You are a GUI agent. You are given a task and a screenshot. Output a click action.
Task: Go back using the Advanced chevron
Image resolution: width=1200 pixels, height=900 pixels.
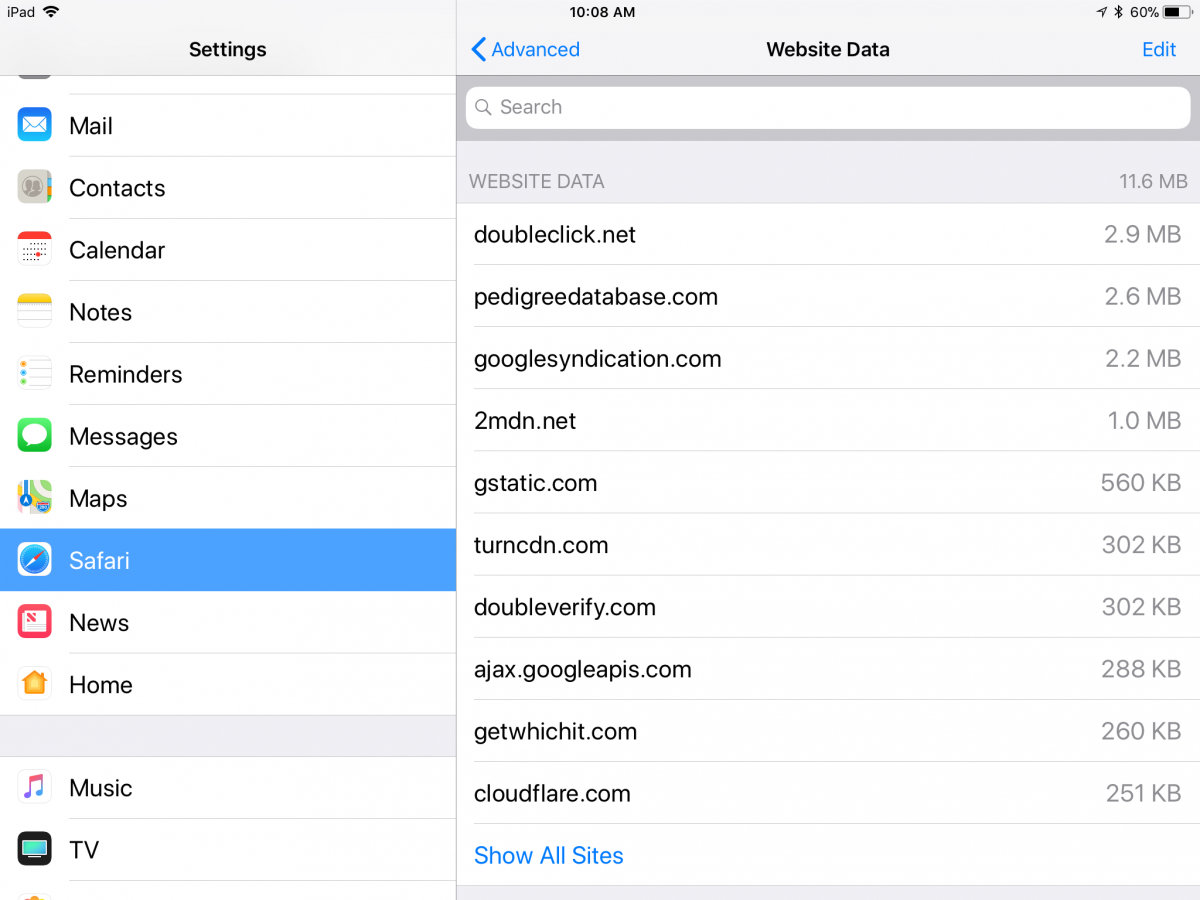click(479, 49)
